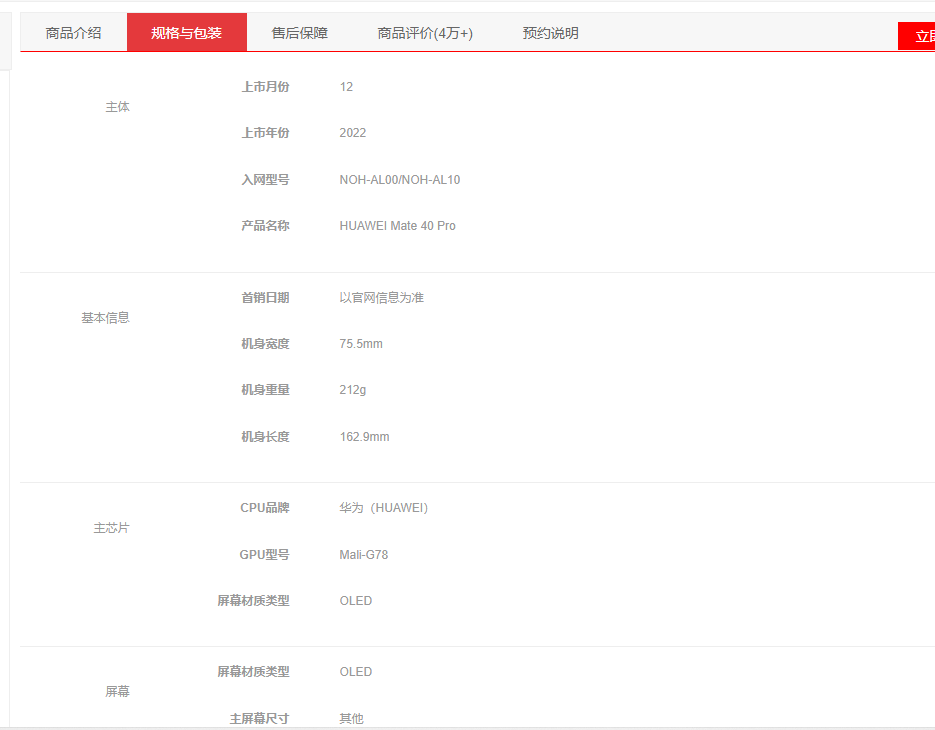
Task: Select the CPU品牌 label
Action: tap(265, 508)
